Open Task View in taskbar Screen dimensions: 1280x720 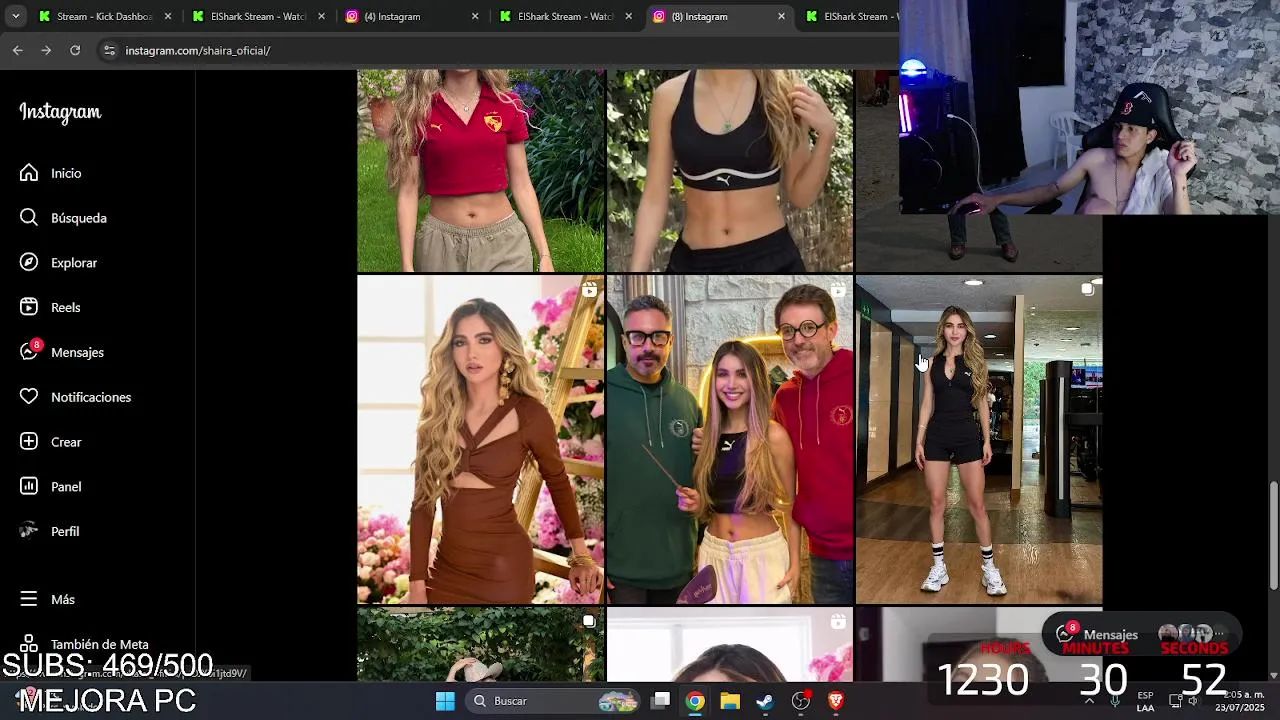[661, 701]
